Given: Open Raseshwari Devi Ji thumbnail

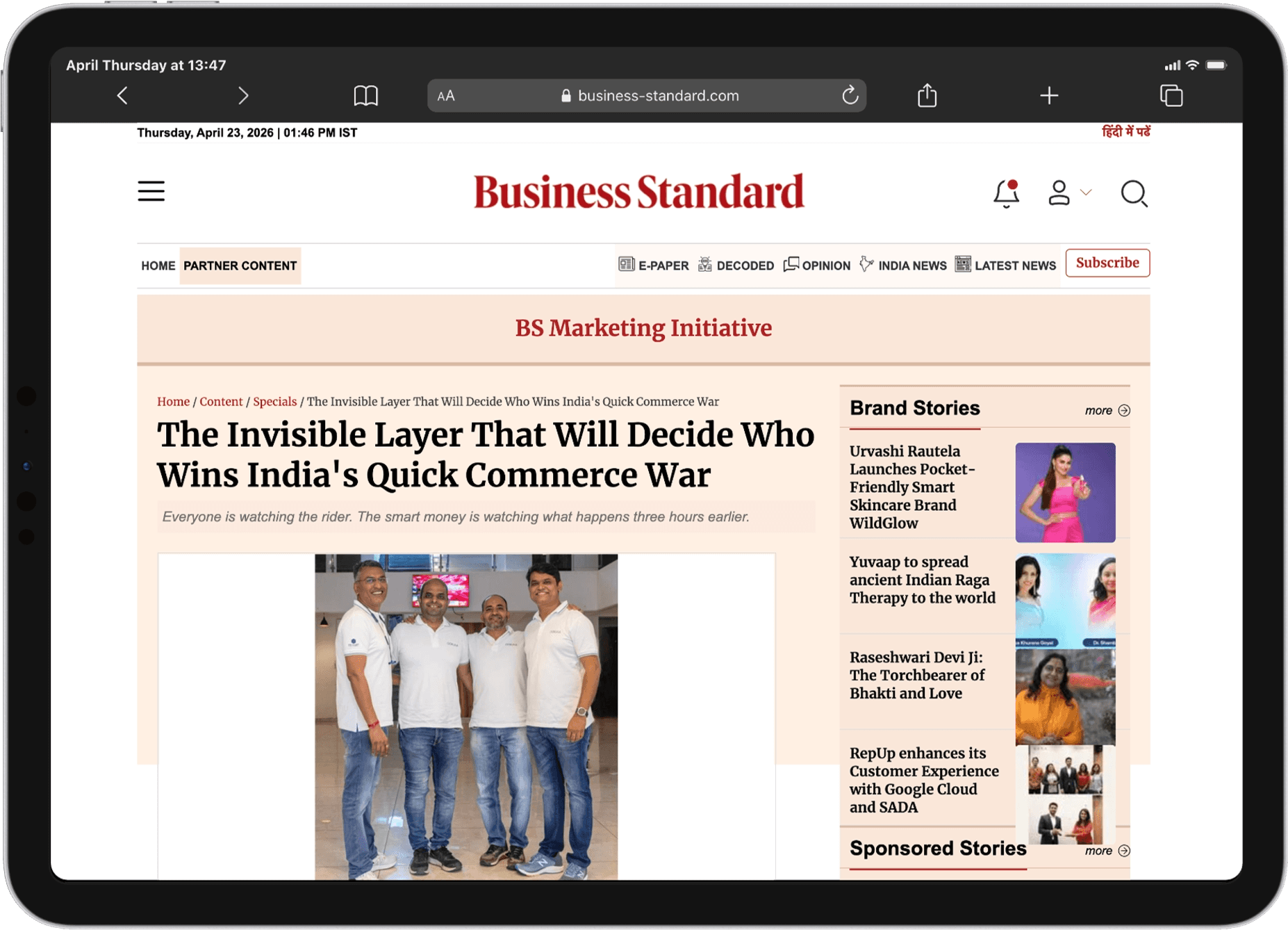Looking at the screenshot, I should (x=1065, y=696).
